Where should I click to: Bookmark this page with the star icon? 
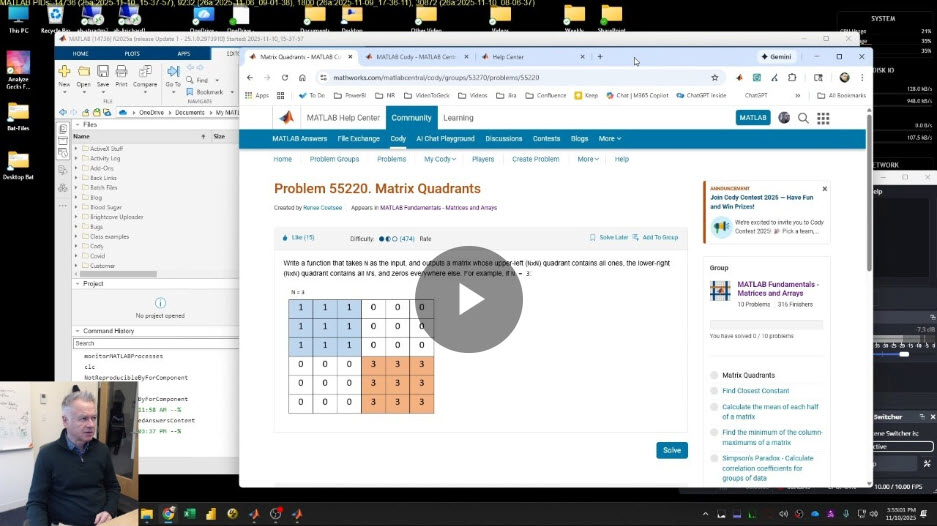pos(714,77)
